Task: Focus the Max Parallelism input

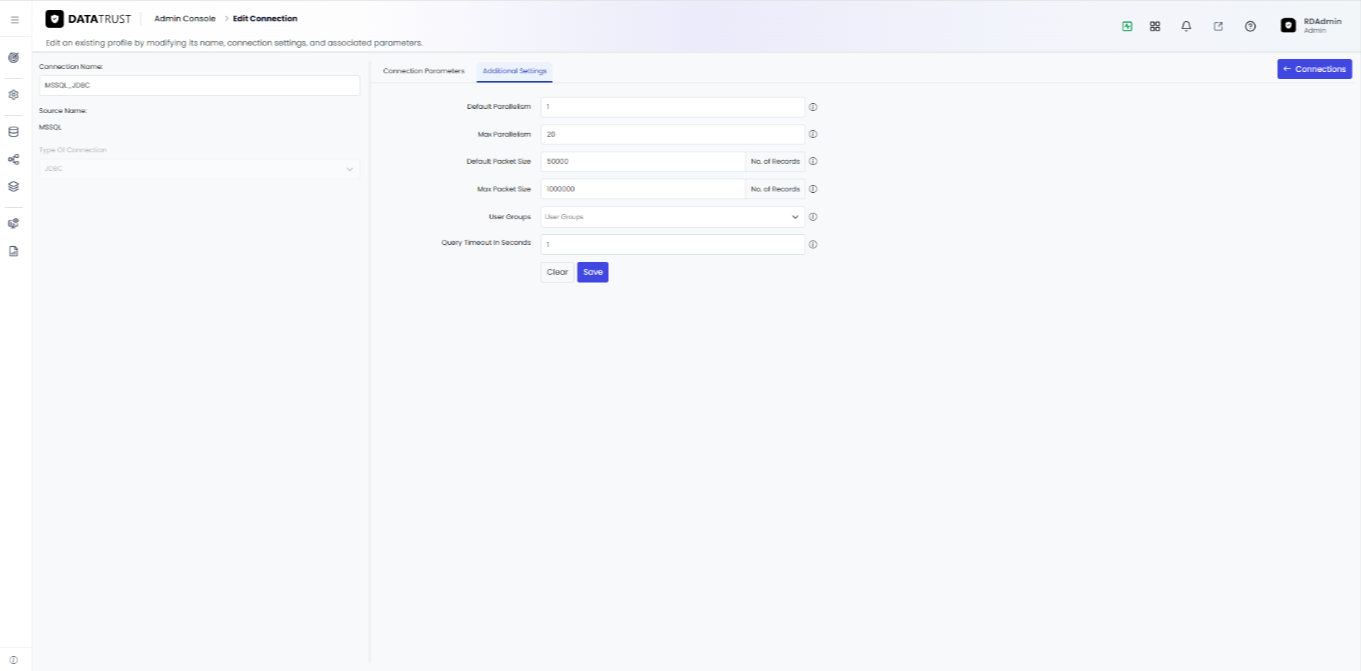Action: 672,134
